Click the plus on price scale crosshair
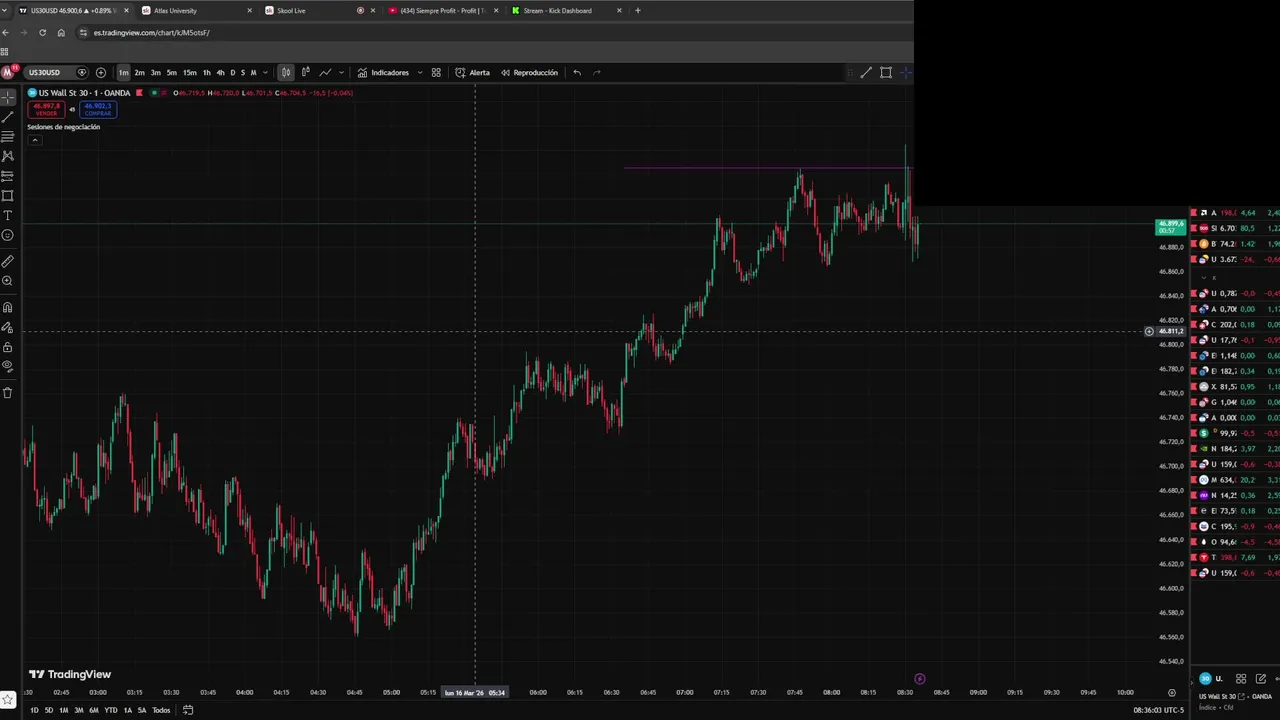This screenshot has width=1280, height=720. point(1149,331)
